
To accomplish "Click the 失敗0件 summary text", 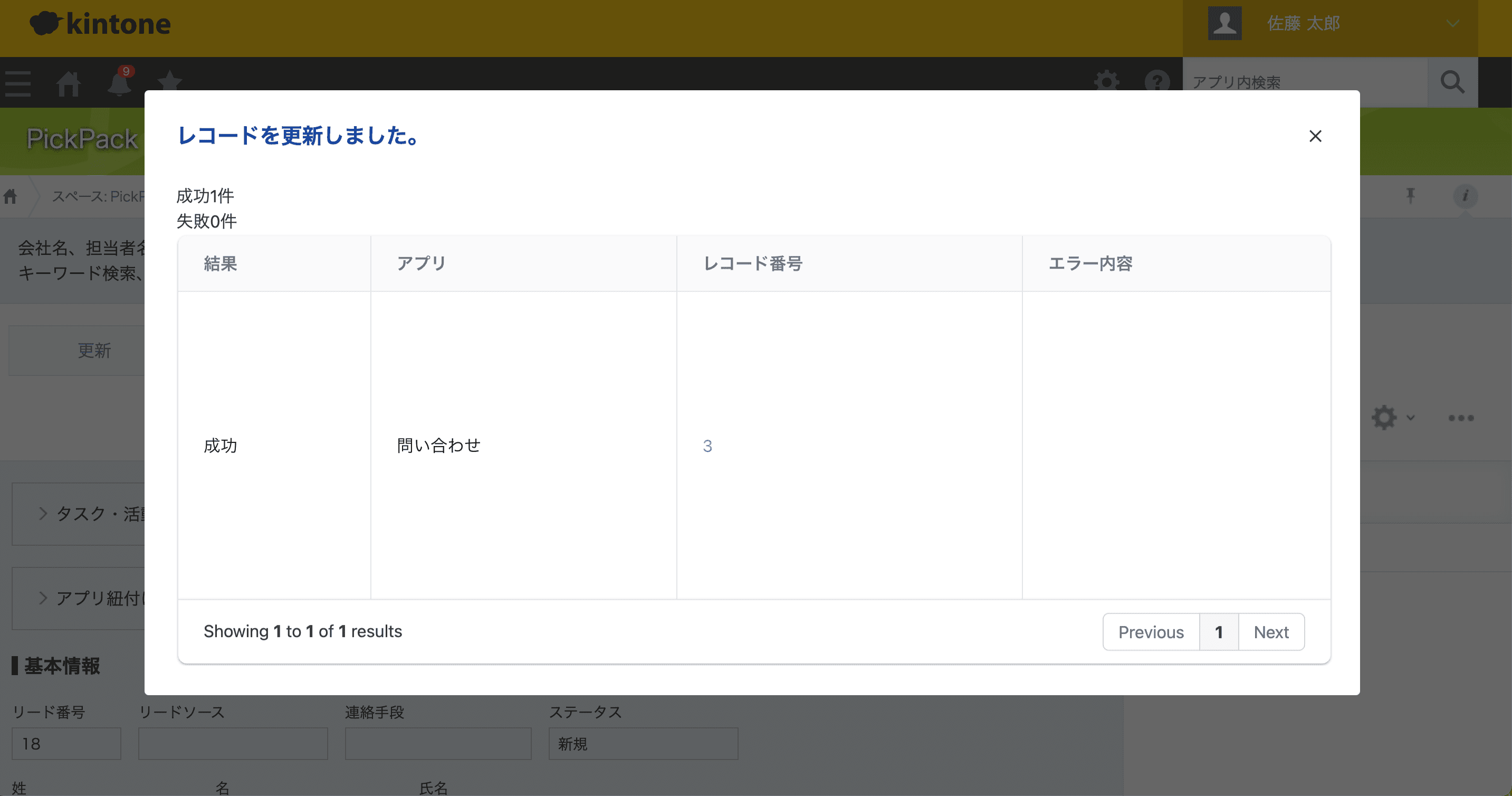I will pyautogui.click(x=207, y=222).
